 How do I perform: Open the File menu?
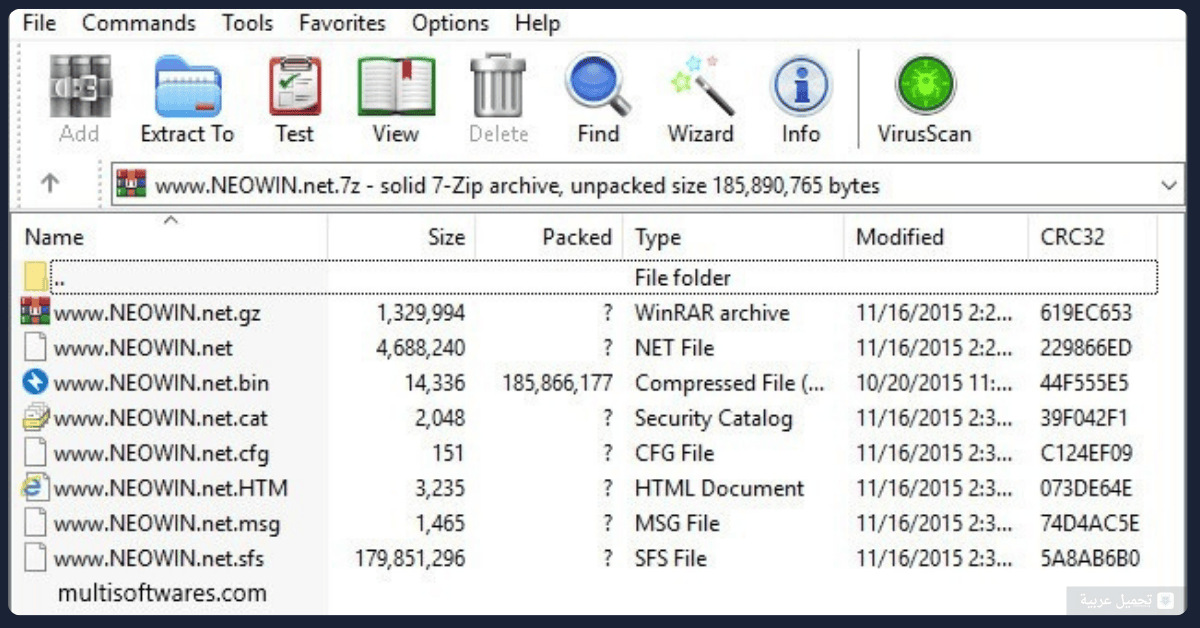[39, 23]
